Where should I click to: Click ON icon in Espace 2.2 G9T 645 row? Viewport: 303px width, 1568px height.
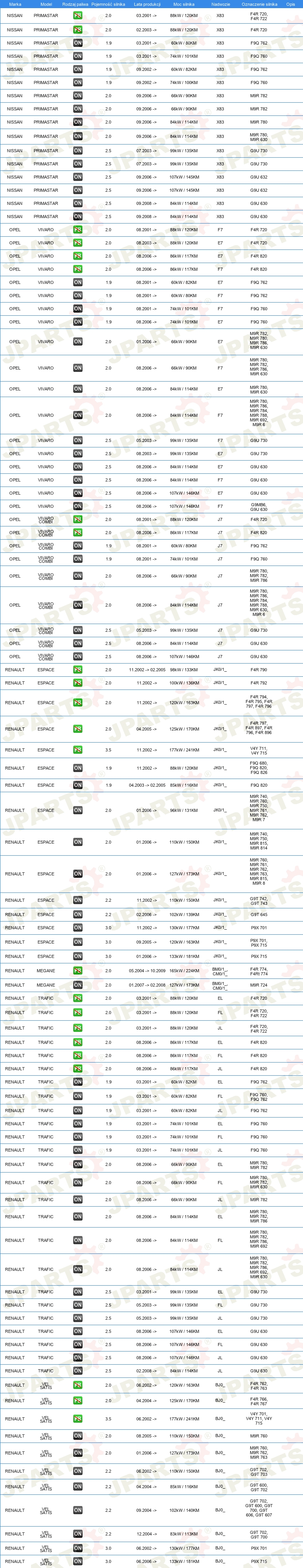click(78, 914)
